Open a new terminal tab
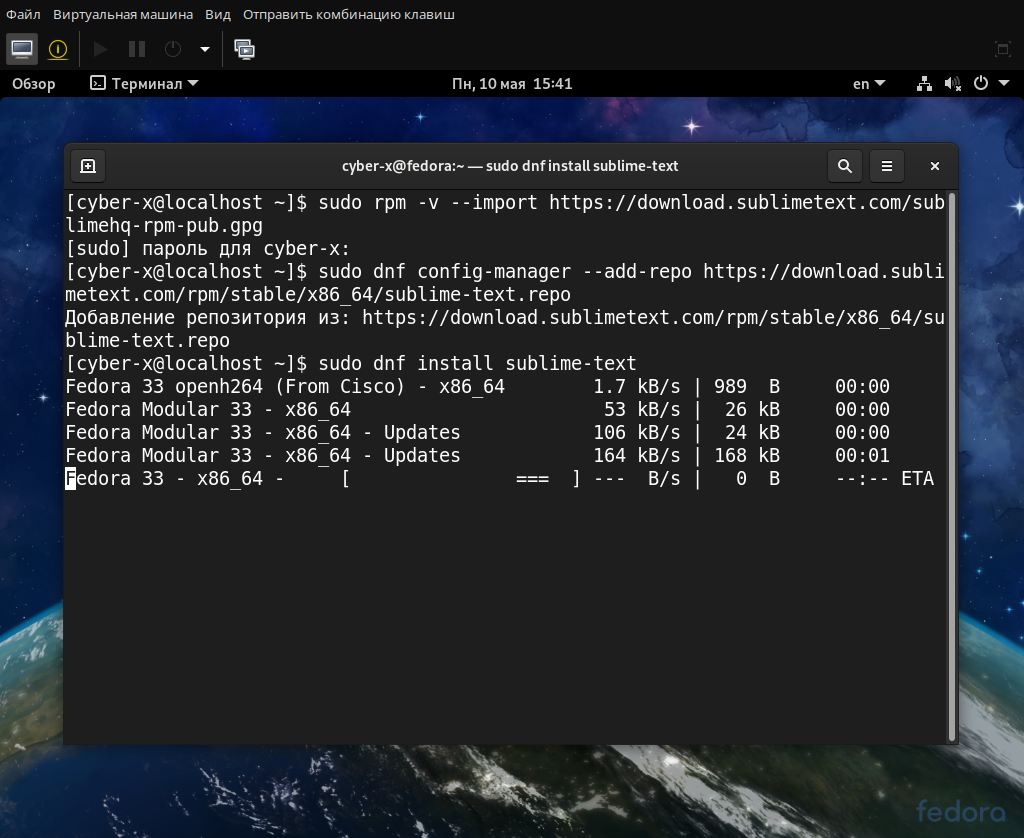 [88, 166]
